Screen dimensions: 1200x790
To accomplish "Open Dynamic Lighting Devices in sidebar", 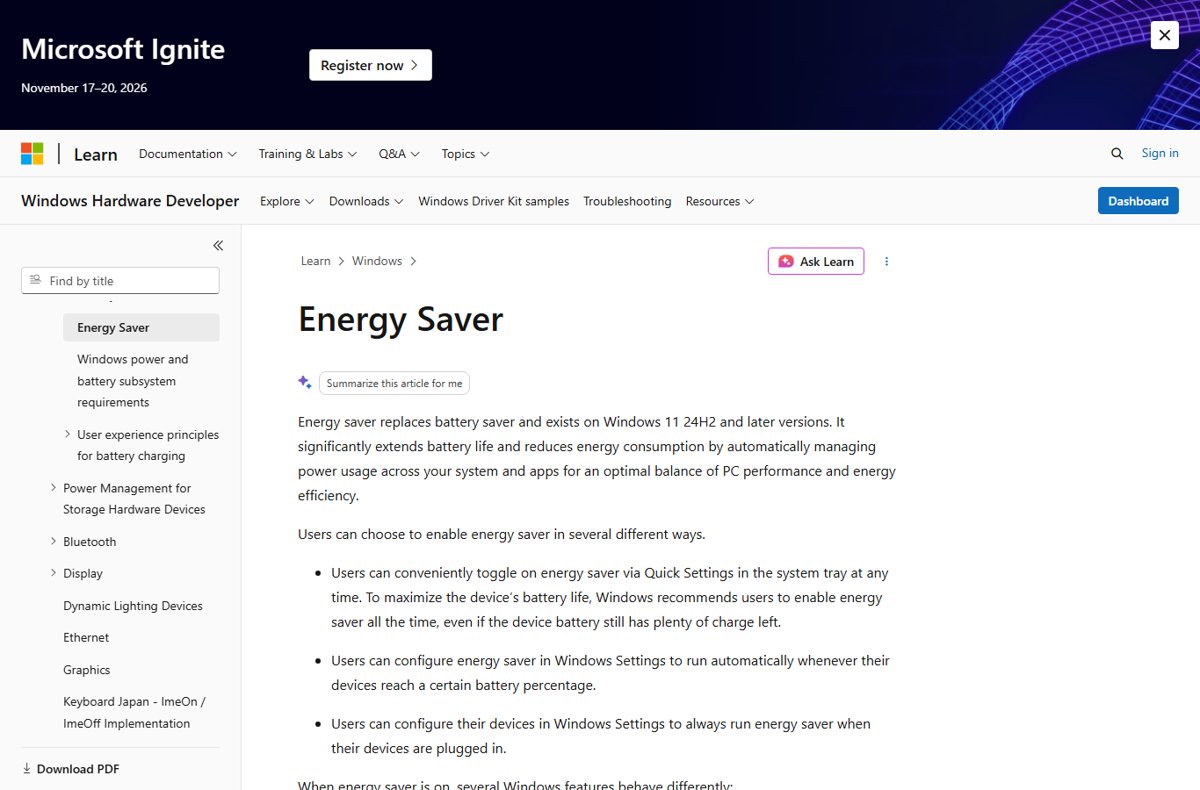I will pyautogui.click(x=133, y=606).
